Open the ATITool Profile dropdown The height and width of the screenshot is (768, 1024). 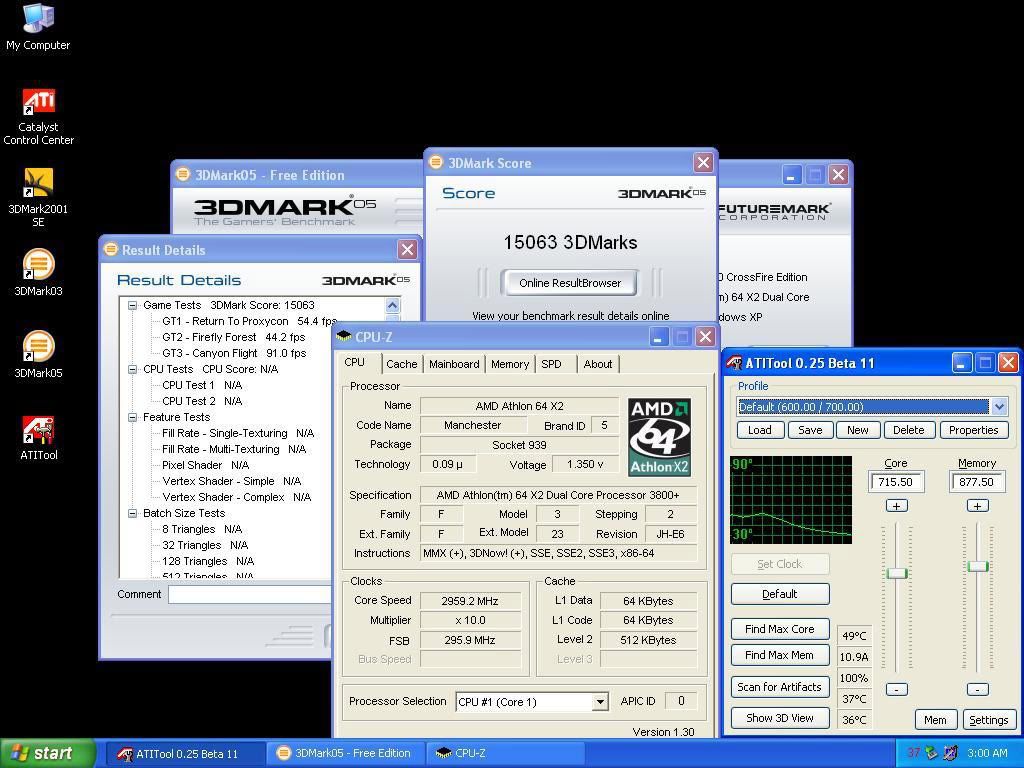(x=998, y=406)
